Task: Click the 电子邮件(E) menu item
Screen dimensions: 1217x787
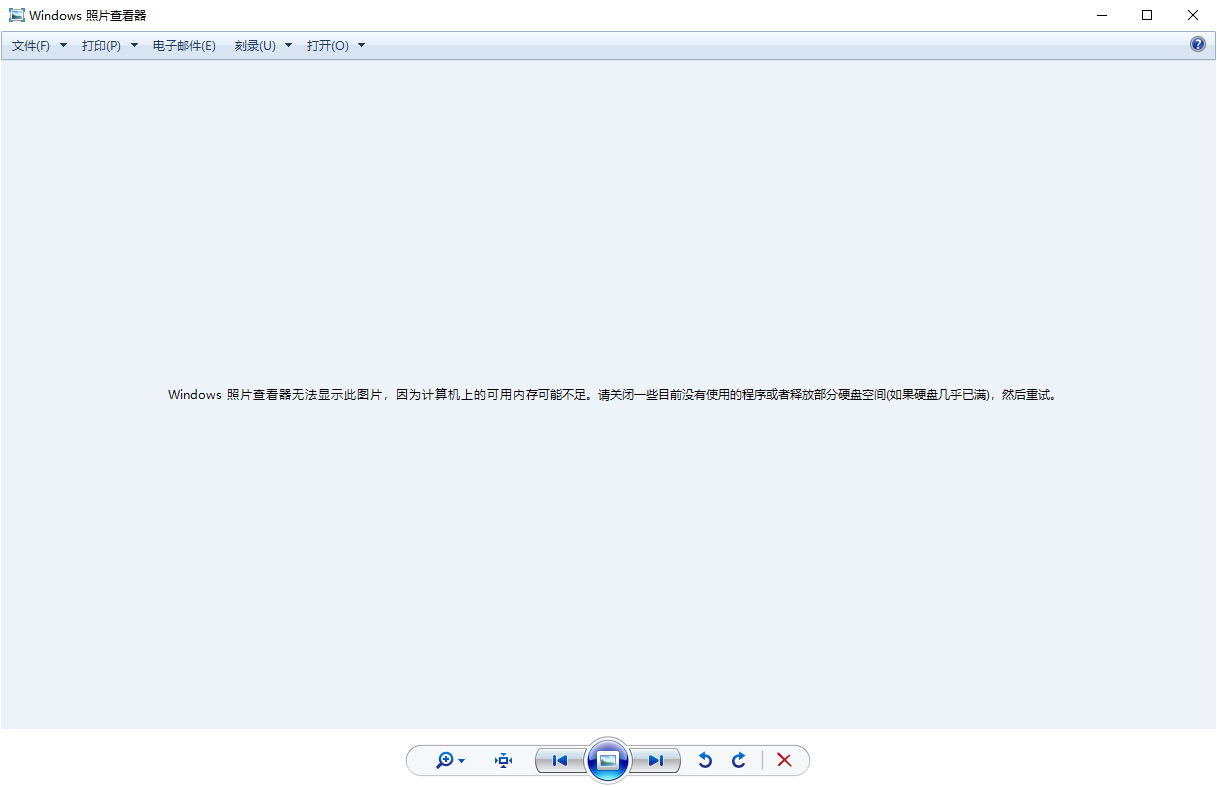Action: coord(184,46)
